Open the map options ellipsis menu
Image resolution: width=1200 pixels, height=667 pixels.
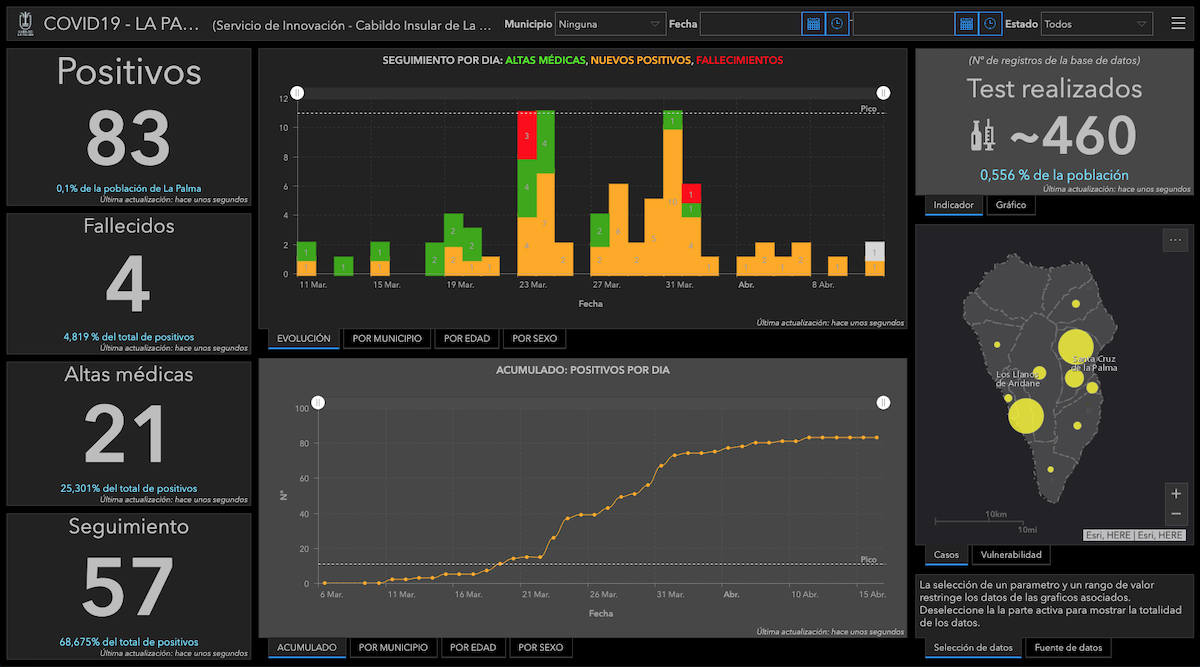1175,239
